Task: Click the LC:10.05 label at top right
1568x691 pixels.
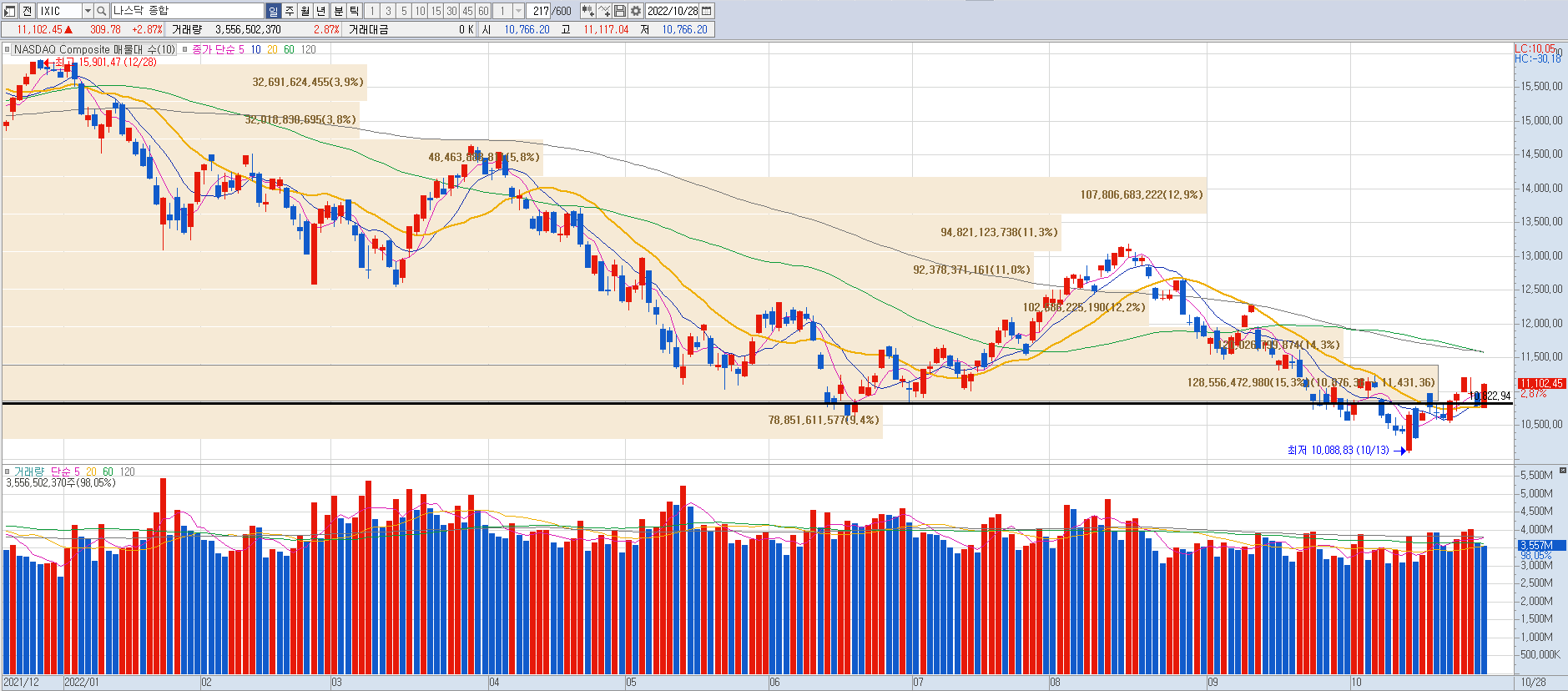Action: (x=1535, y=48)
